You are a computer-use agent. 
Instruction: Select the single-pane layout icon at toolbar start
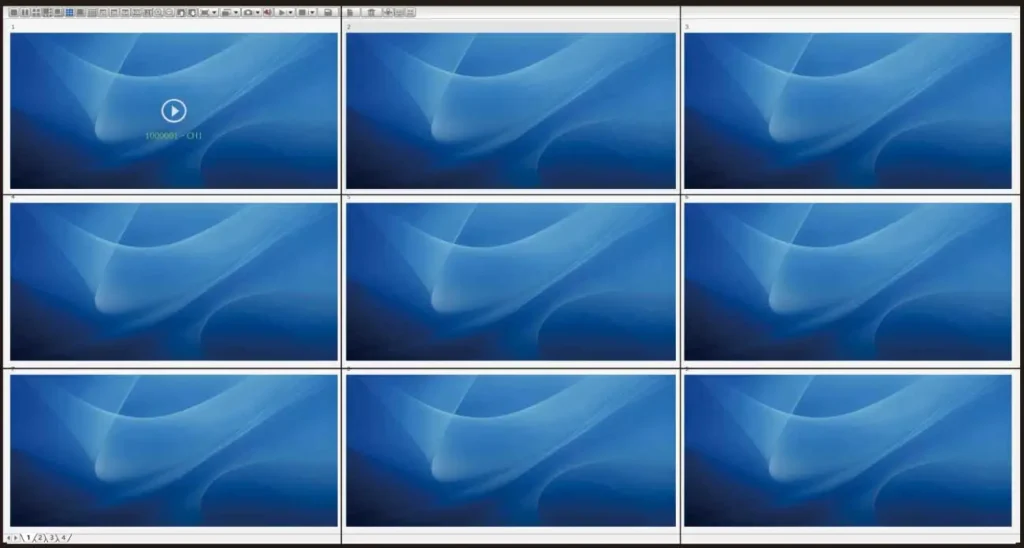14,12
